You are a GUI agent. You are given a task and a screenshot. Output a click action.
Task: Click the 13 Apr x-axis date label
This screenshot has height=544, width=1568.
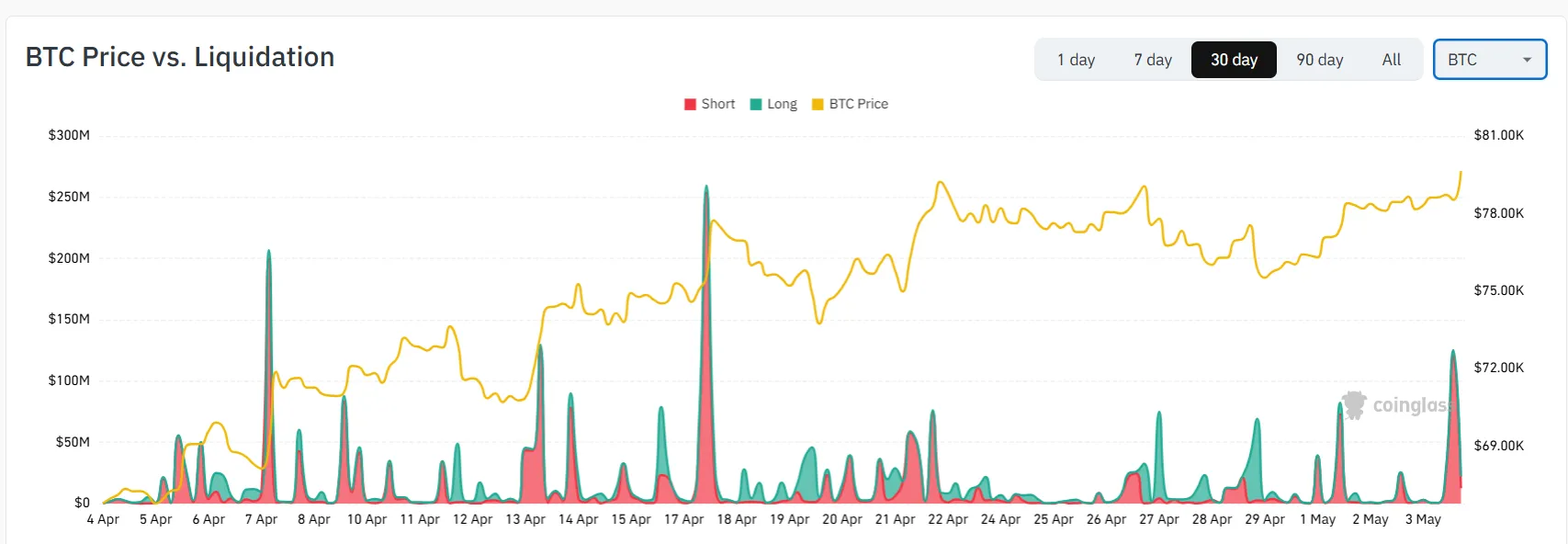(x=525, y=519)
